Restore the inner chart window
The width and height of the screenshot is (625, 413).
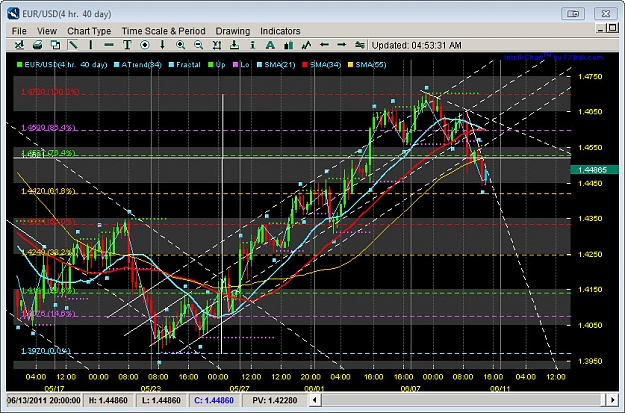pos(613,28)
